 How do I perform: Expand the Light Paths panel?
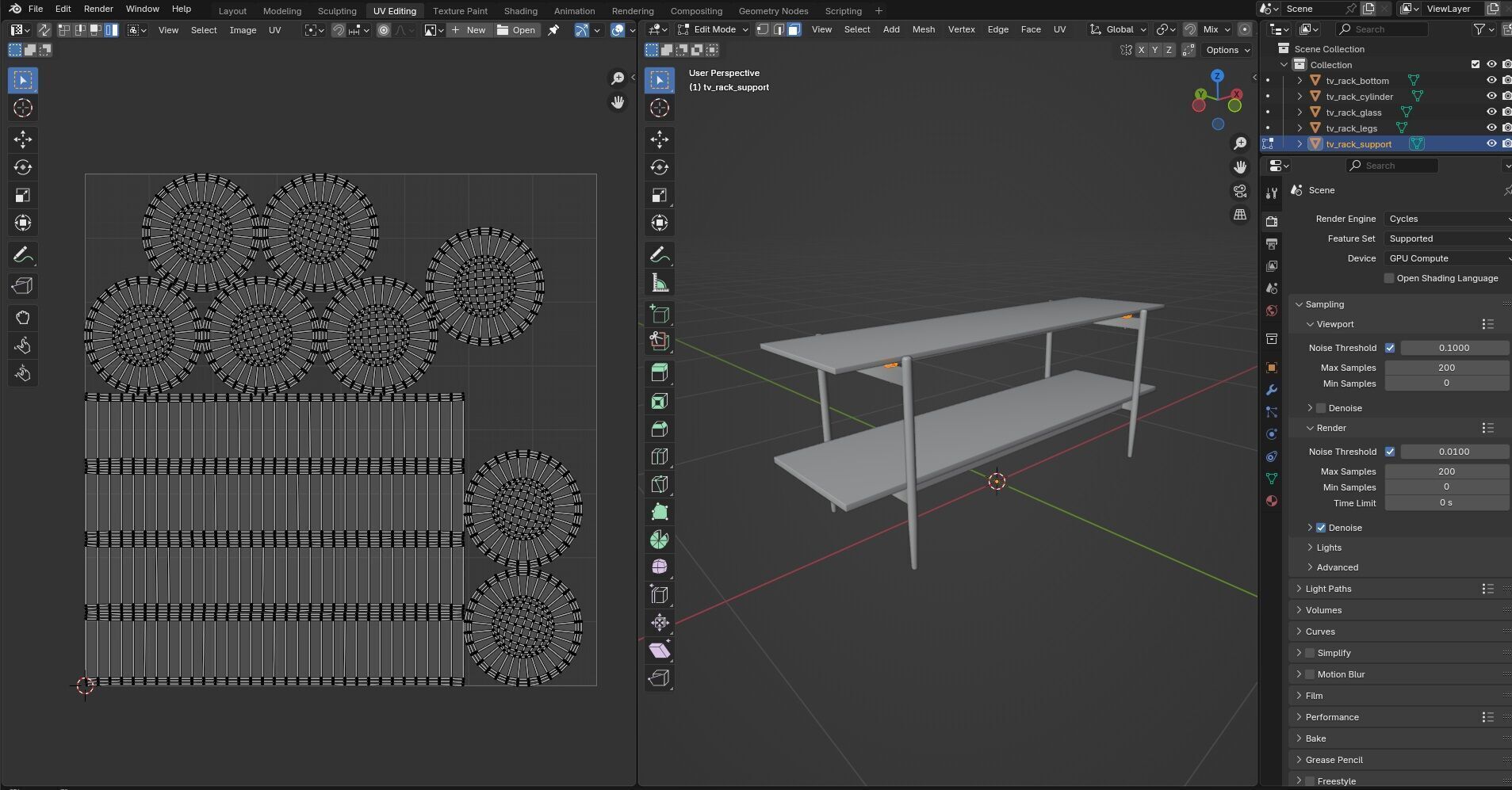[1328, 589]
